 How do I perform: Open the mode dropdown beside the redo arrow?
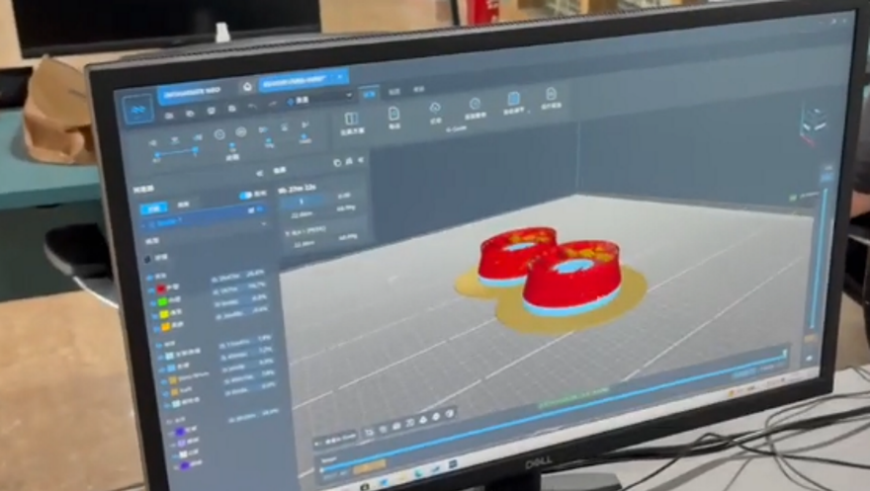[320, 98]
